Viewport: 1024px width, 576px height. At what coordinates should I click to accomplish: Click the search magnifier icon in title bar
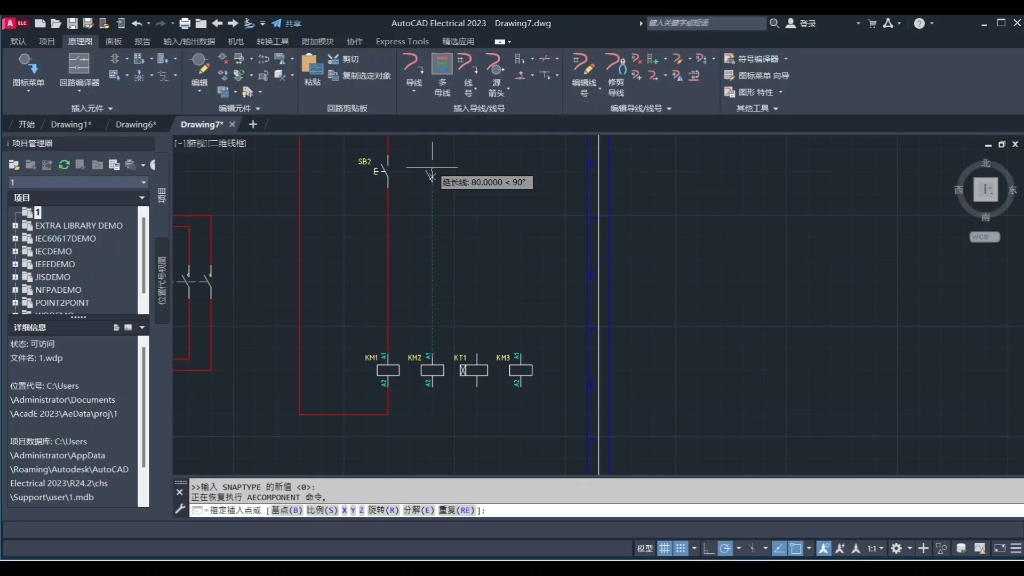coord(774,24)
